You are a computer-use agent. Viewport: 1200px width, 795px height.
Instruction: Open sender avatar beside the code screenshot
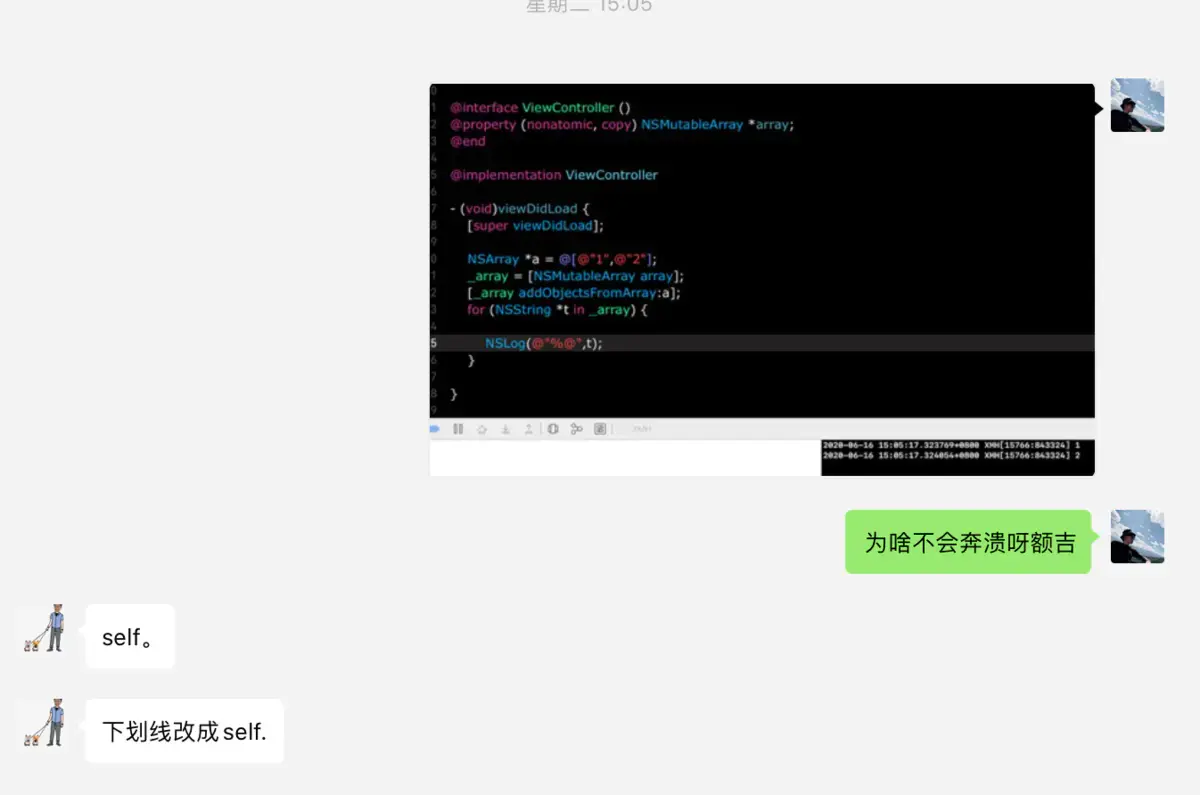pos(1137,105)
